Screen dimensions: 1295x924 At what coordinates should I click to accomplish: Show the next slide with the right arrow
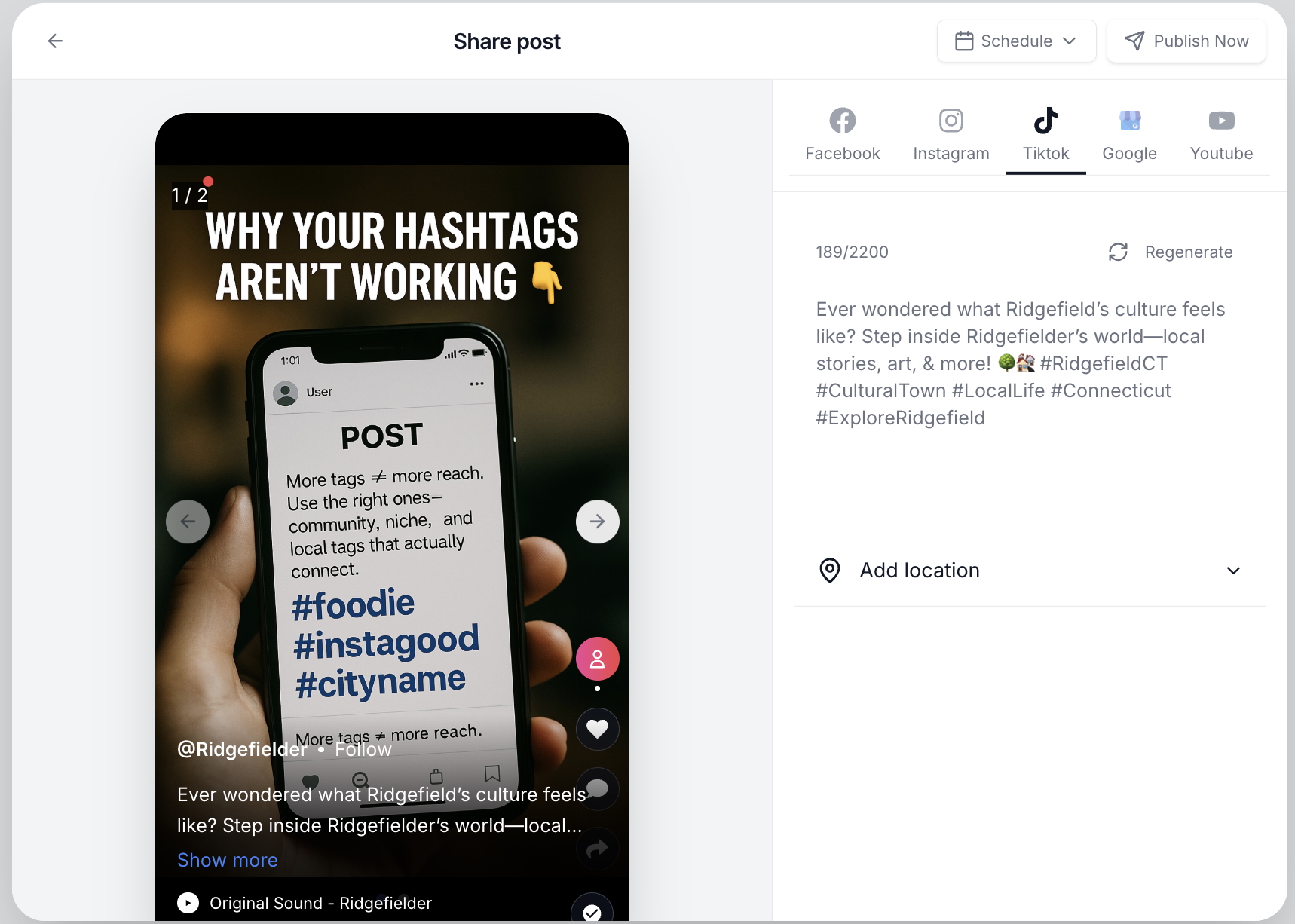[597, 522]
